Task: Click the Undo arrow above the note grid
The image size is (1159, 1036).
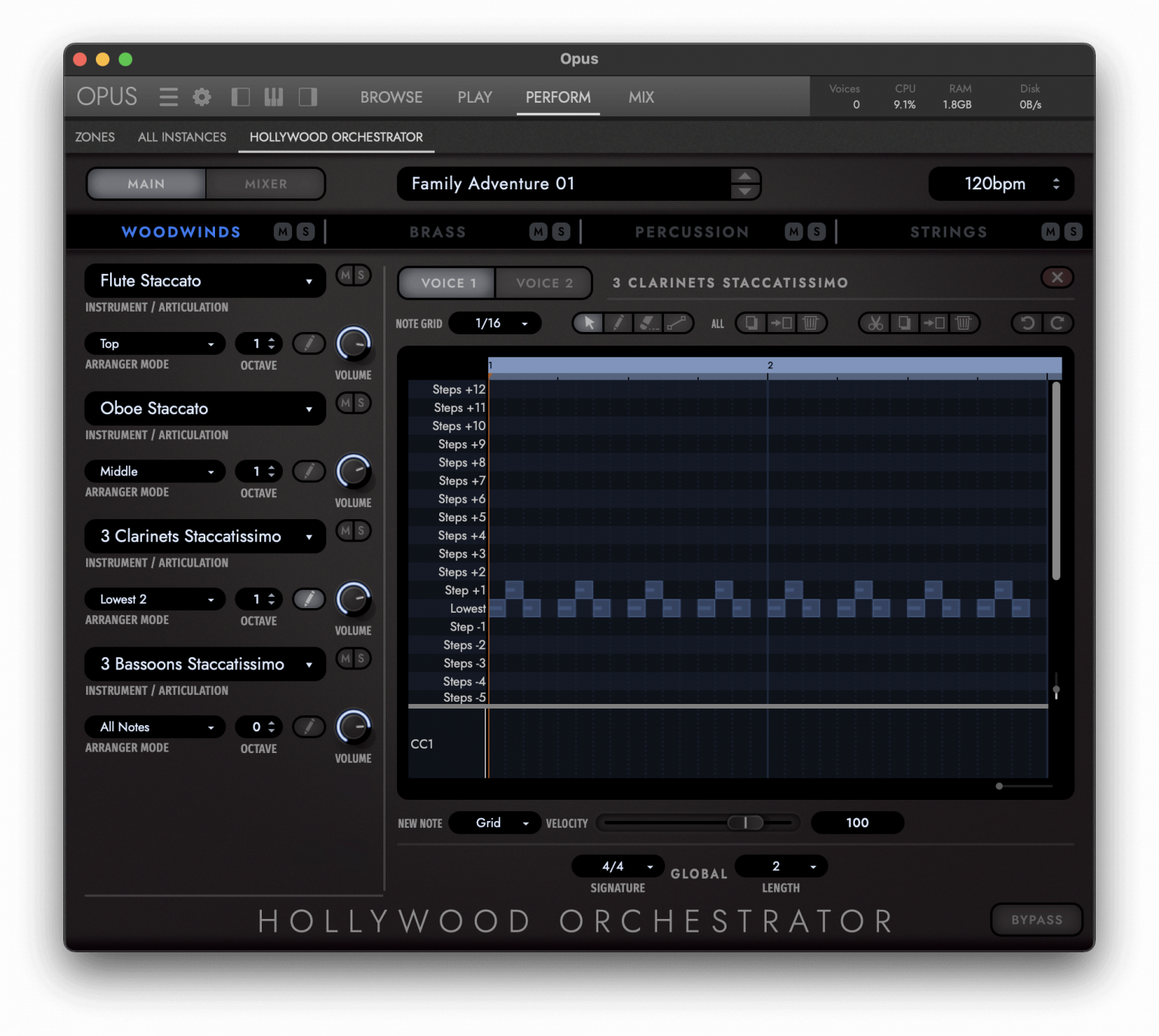Action: click(x=1025, y=323)
